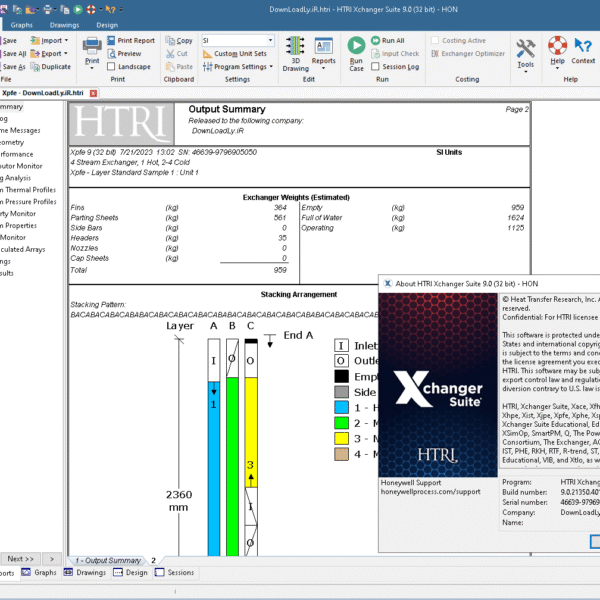Open Custom Unit Sets ruler icon

(207, 54)
